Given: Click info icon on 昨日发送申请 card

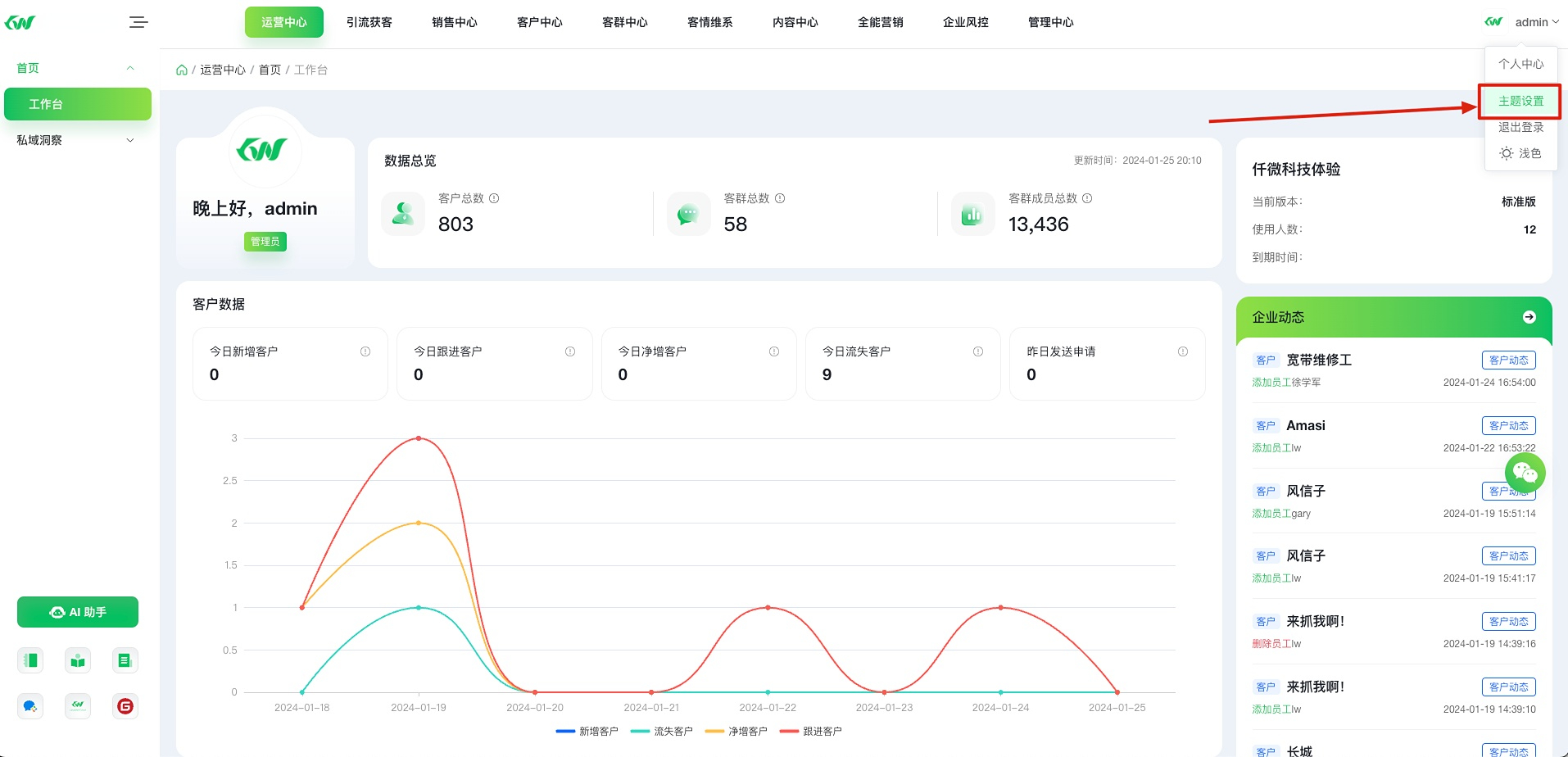Looking at the screenshot, I should [1183, 351].
